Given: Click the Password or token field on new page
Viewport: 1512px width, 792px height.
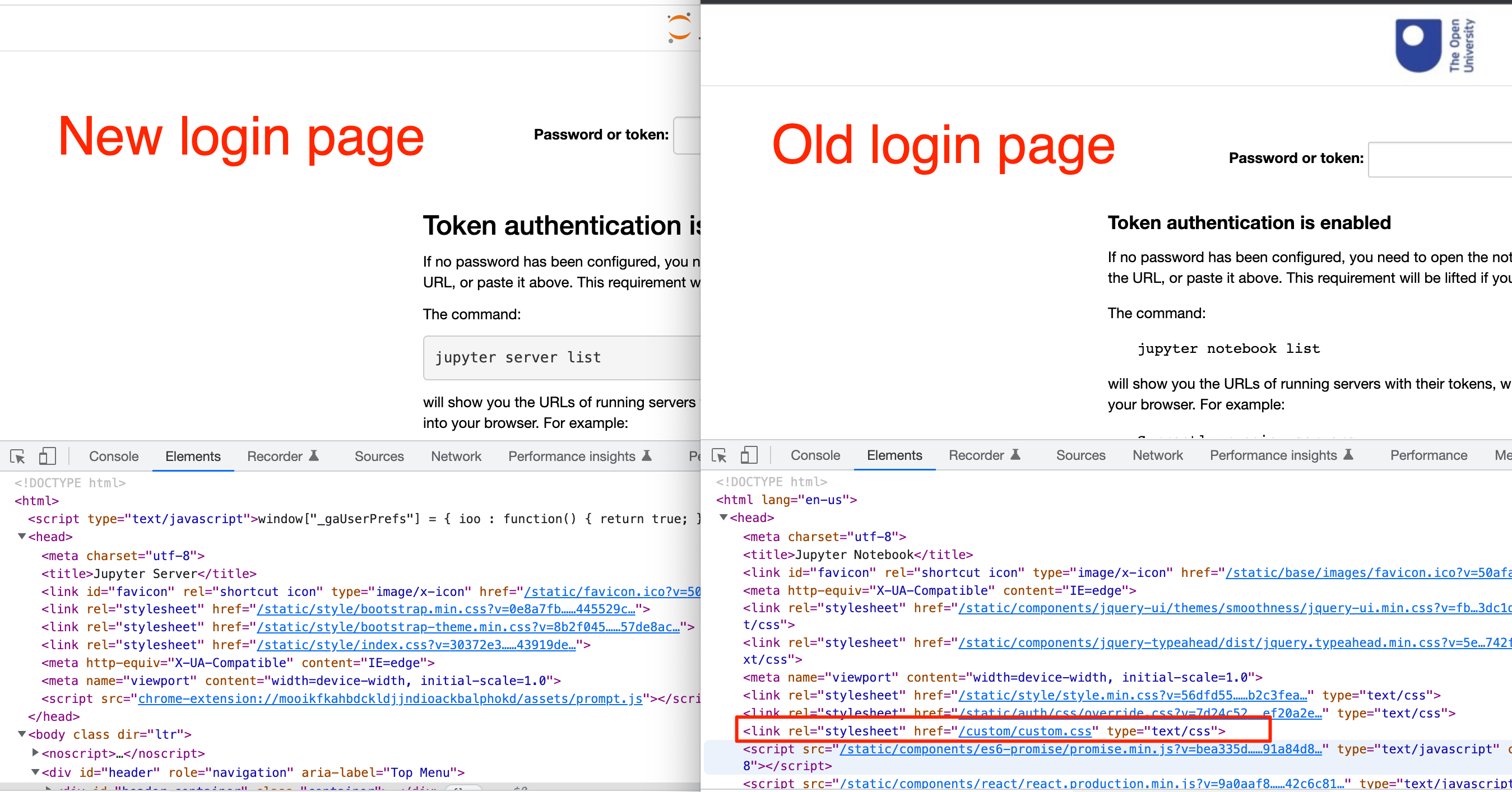Looking at the screenshot, I should 687,135.
